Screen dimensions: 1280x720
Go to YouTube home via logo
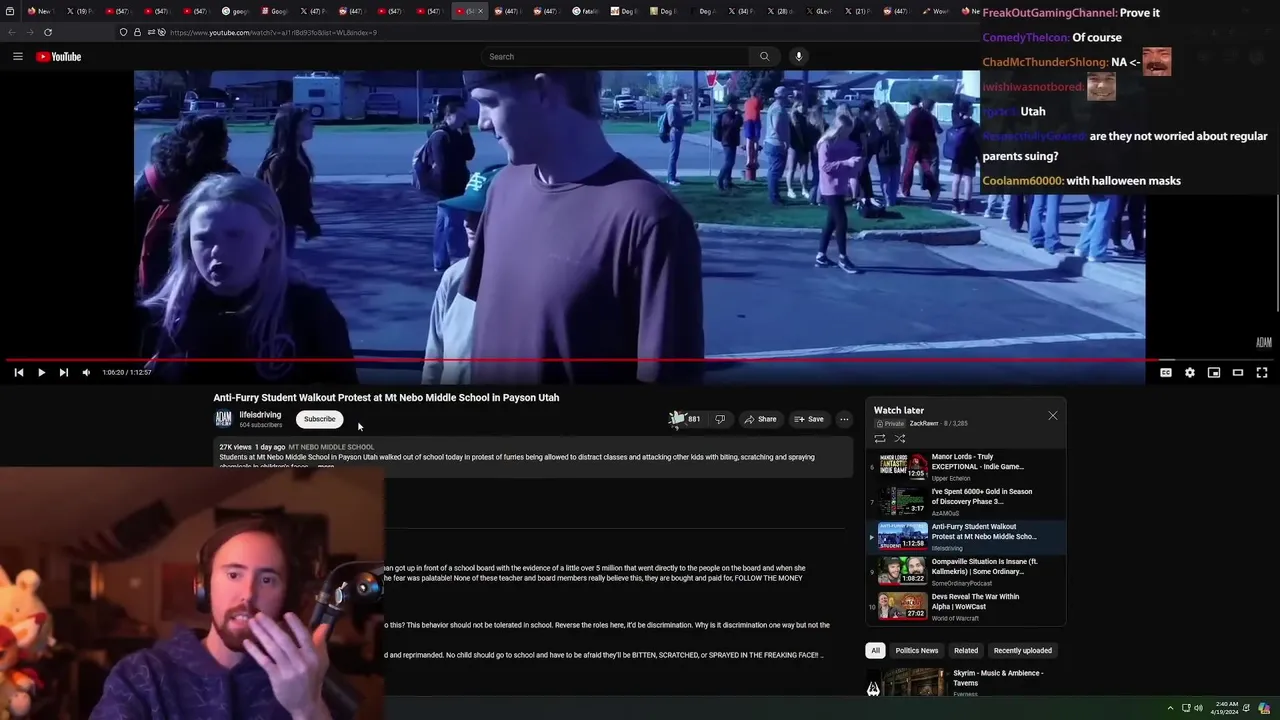coord(59,57)
